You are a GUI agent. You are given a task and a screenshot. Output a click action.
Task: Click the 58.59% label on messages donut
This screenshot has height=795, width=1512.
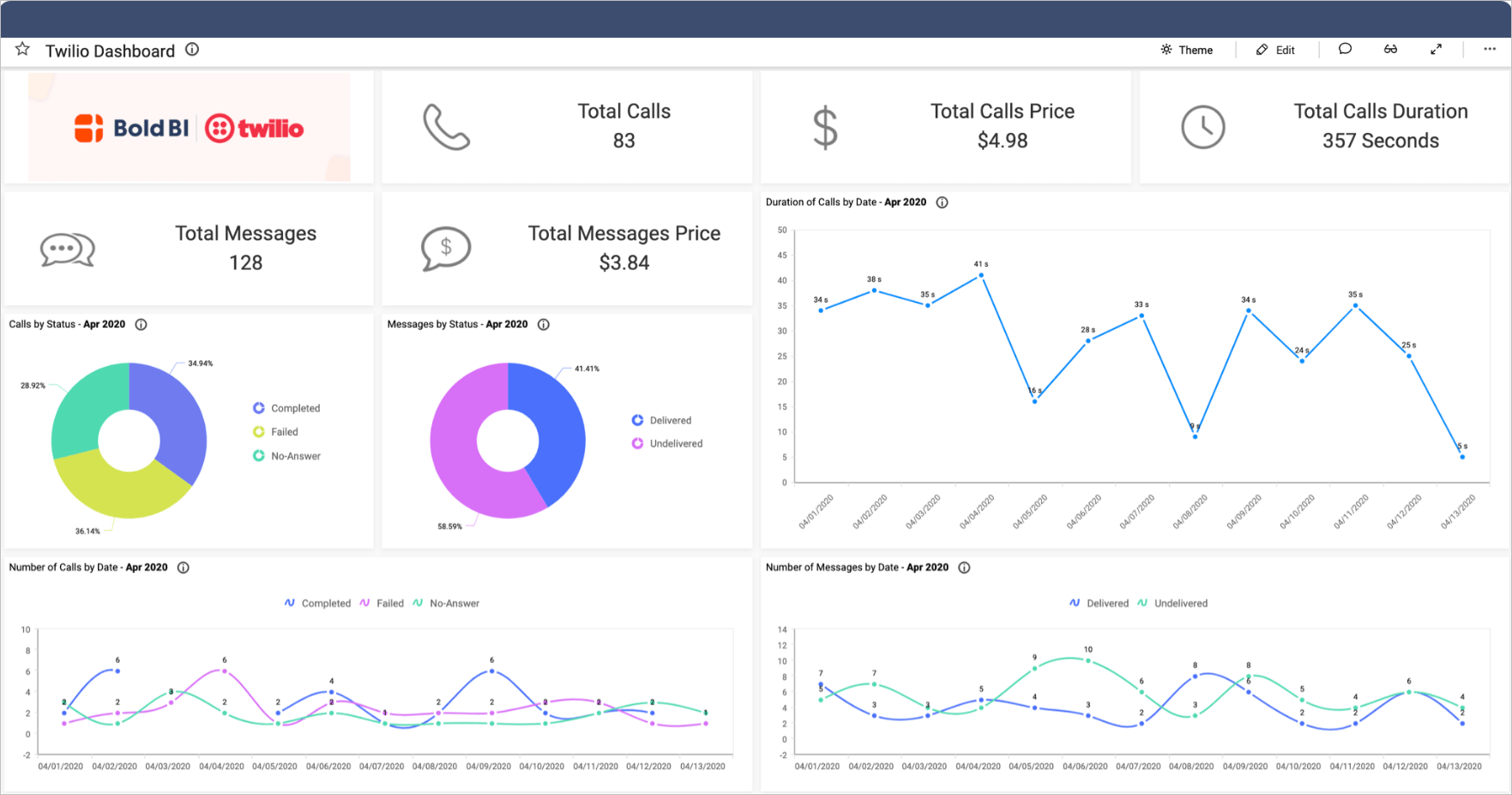pos(450,527)
